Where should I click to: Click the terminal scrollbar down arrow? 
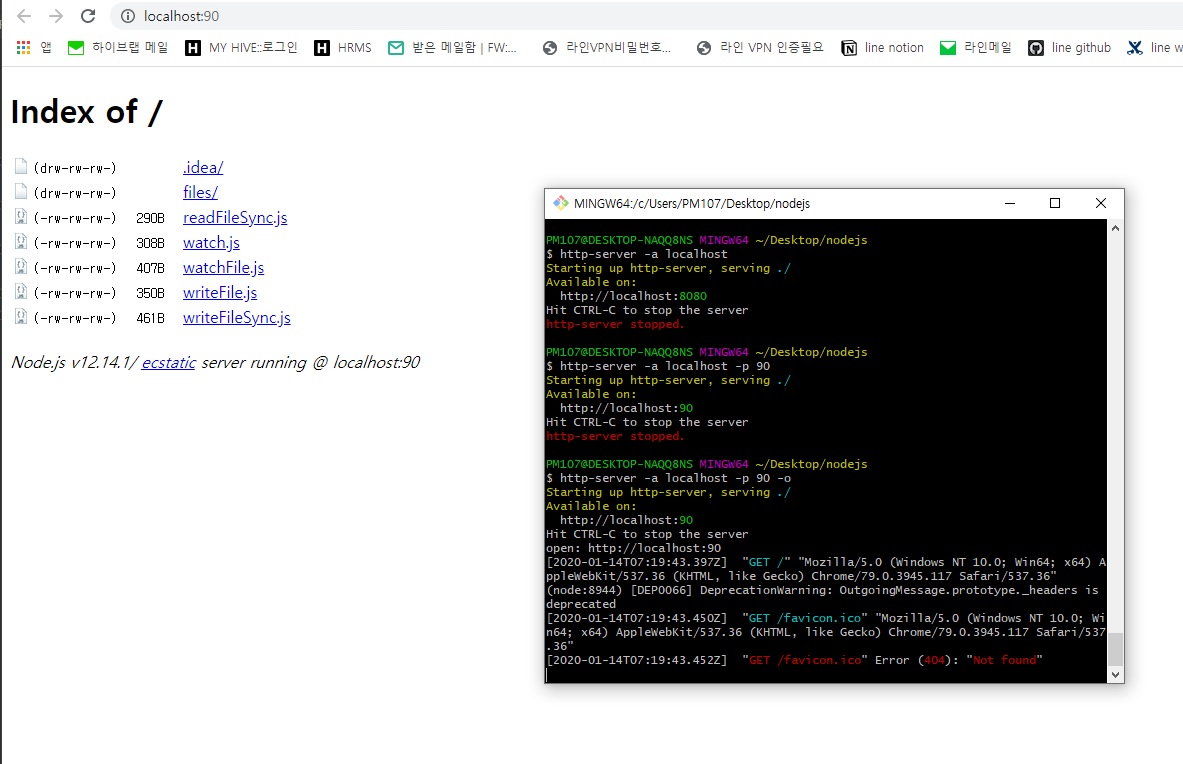(1115, 675)
